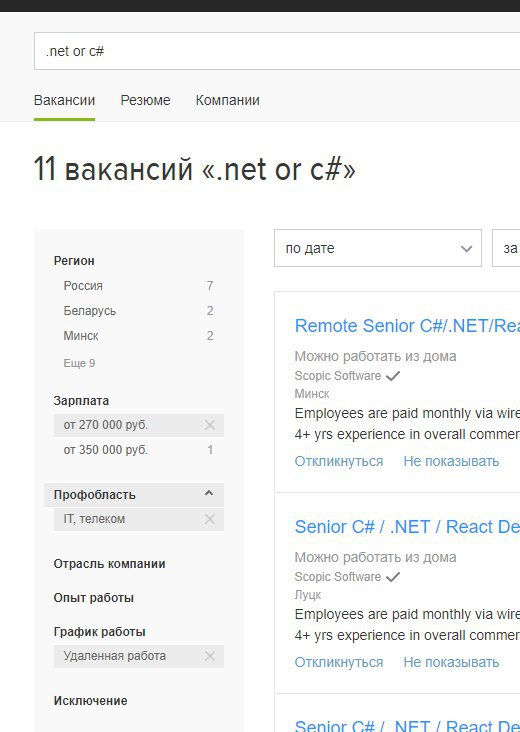Click the verified checkmark in Минск vacancy
This screenshot has height=732, width=520.
[x=393, y=376]
